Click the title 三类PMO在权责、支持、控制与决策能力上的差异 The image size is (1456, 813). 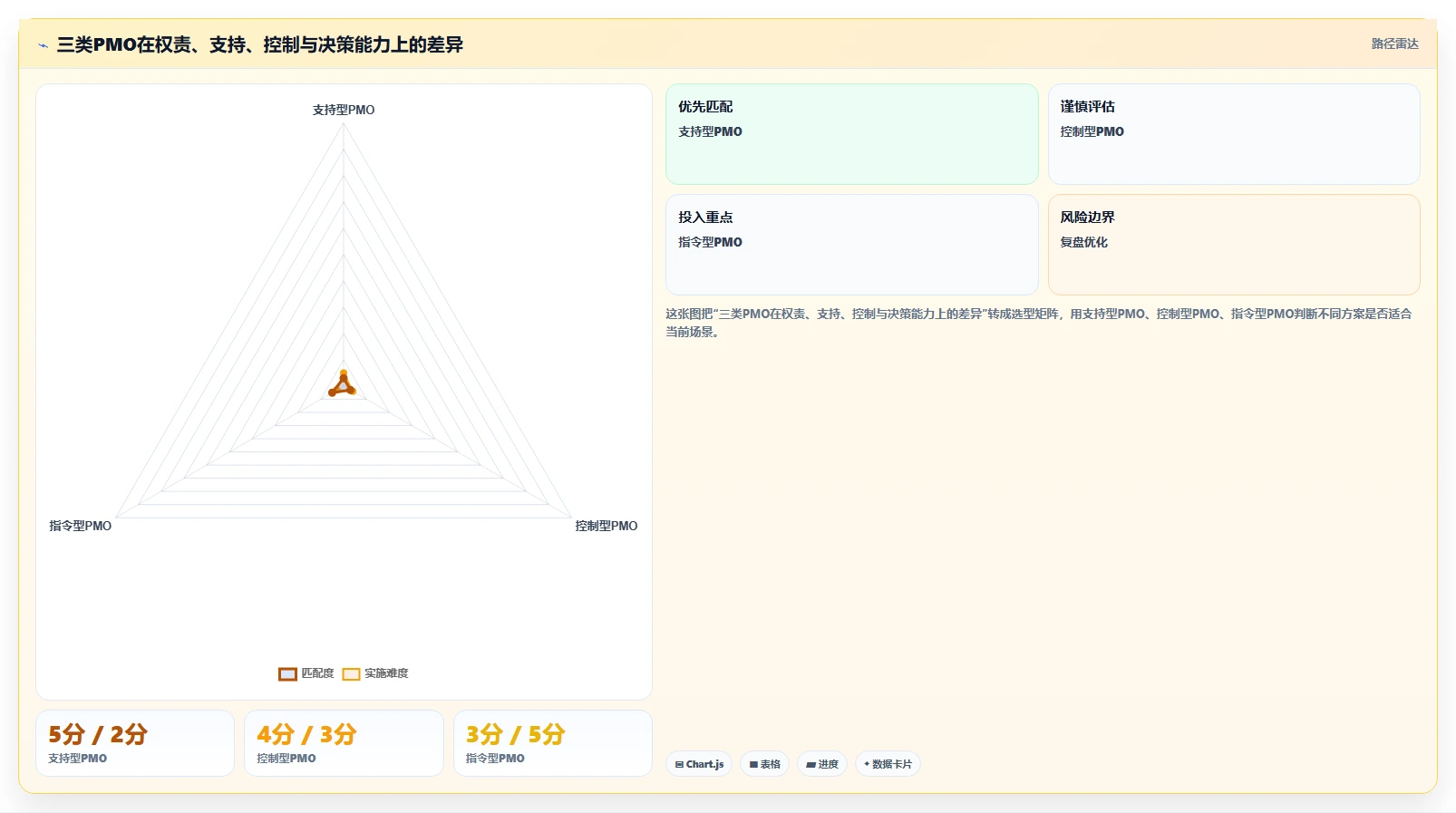click(259, 44)
